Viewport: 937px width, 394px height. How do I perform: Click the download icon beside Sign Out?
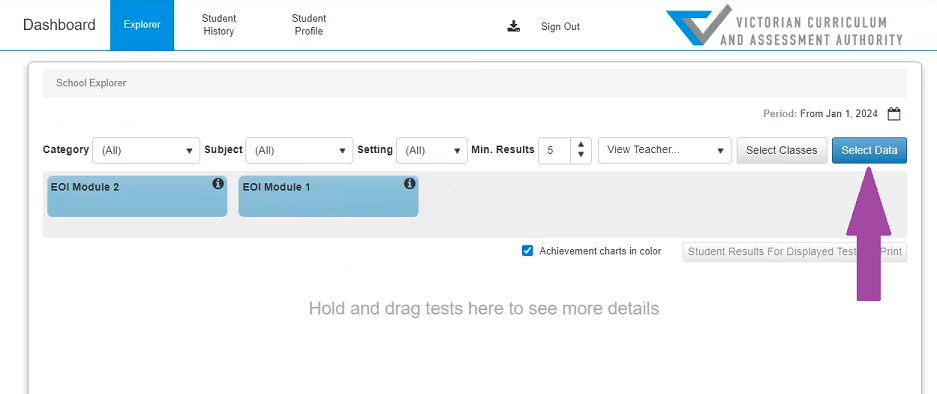pos(514,26)
